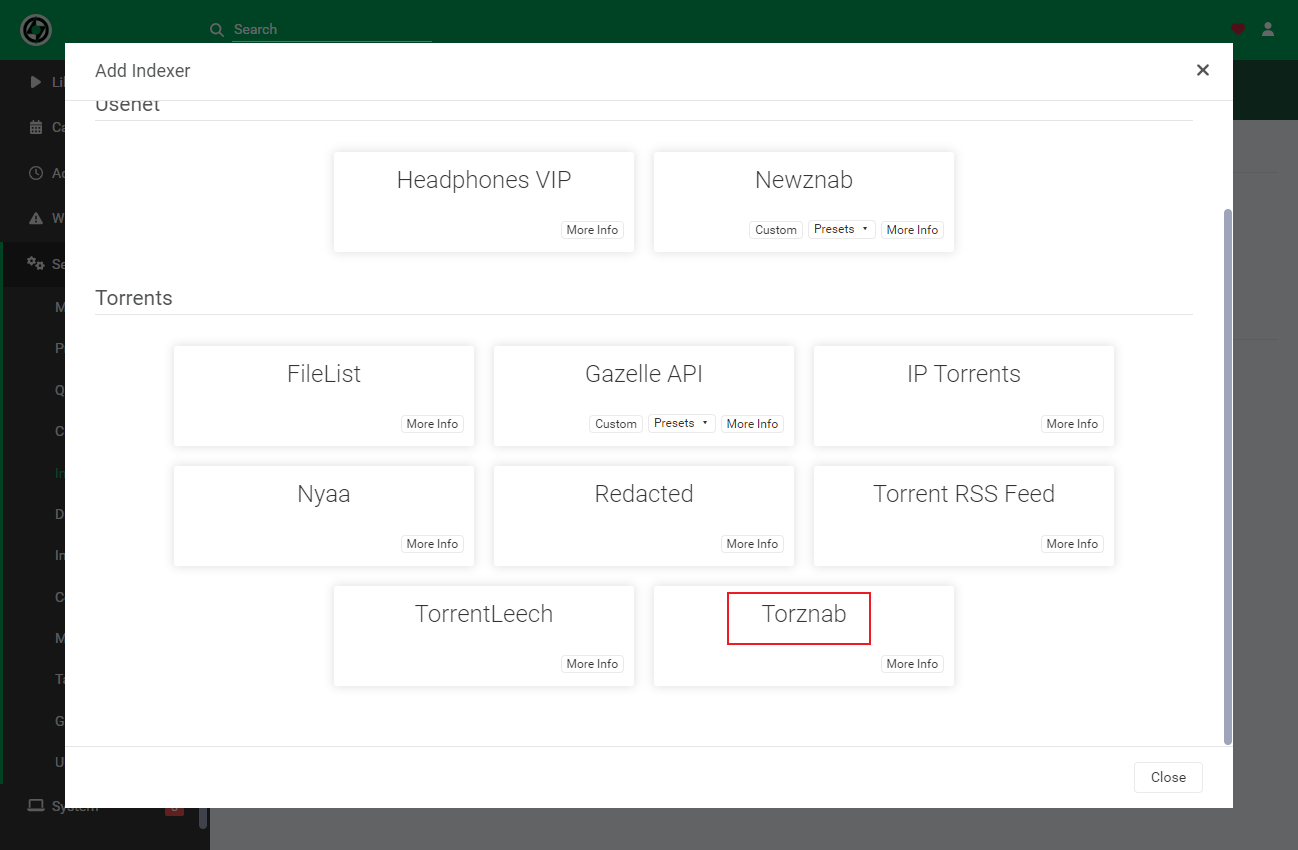Select the Torznab indexer card
Screen dimensions: 1298x850
(x=804, y=636)
